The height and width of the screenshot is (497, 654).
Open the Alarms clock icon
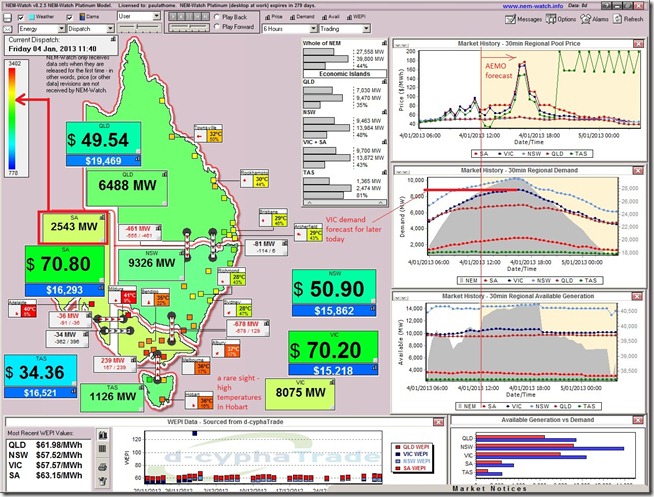pyautogui.click(x=586, y=19)
